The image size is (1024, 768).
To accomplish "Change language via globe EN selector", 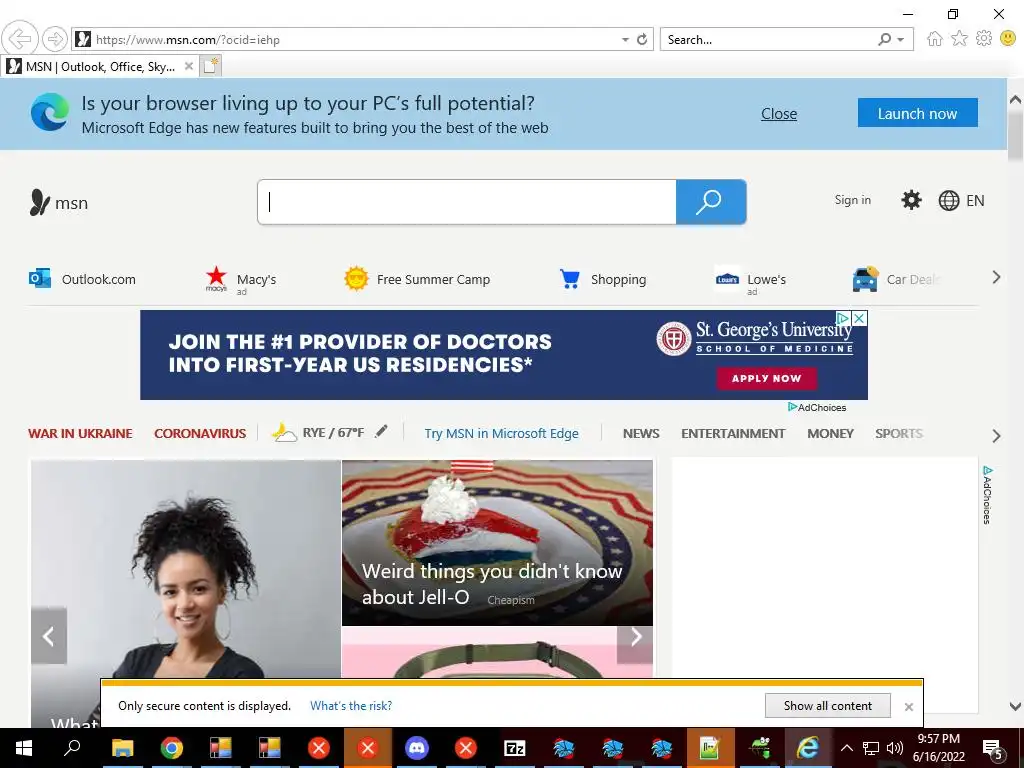I will point(961,200).
